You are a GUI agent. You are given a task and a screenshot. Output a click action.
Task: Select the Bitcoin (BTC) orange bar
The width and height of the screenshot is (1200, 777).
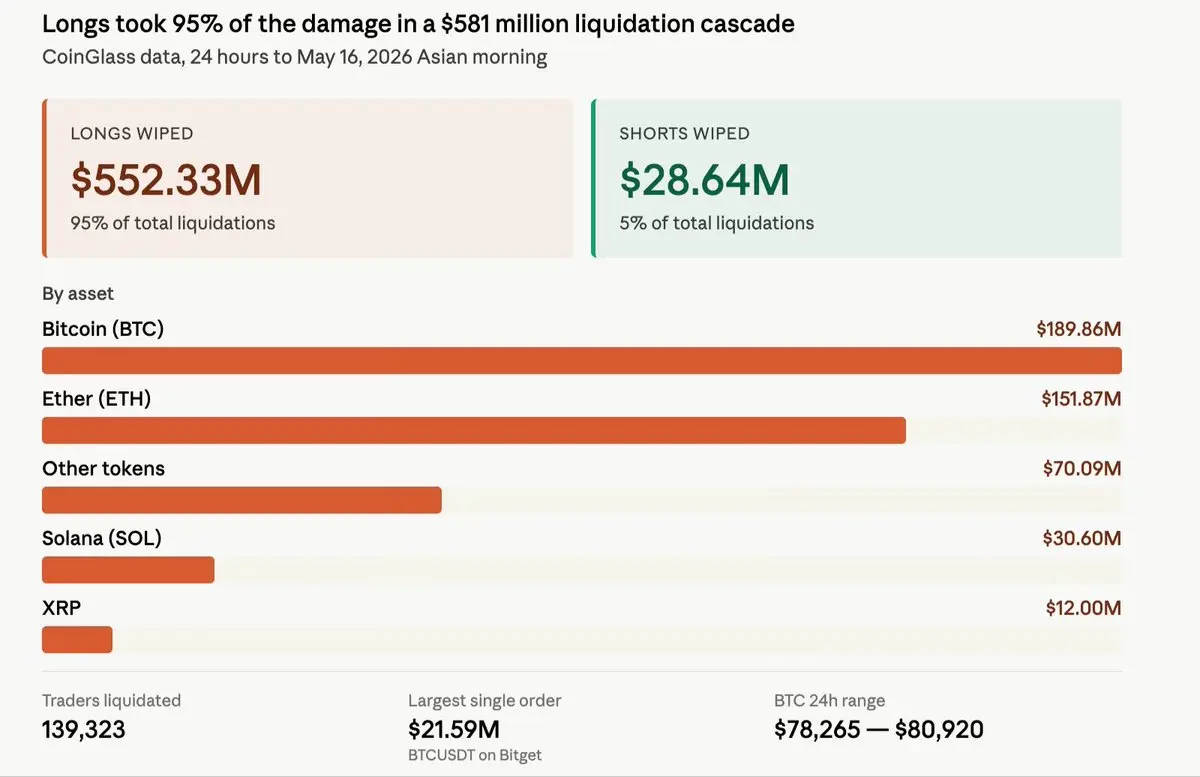click(582, 360)
